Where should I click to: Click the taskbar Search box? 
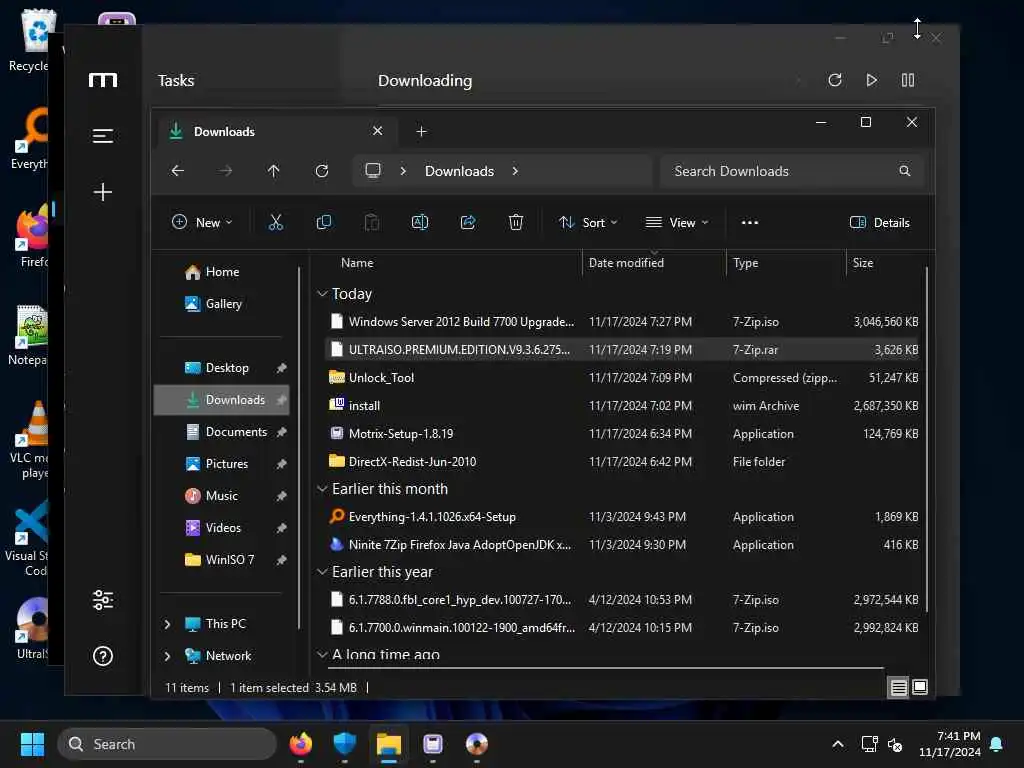(167, 744)
